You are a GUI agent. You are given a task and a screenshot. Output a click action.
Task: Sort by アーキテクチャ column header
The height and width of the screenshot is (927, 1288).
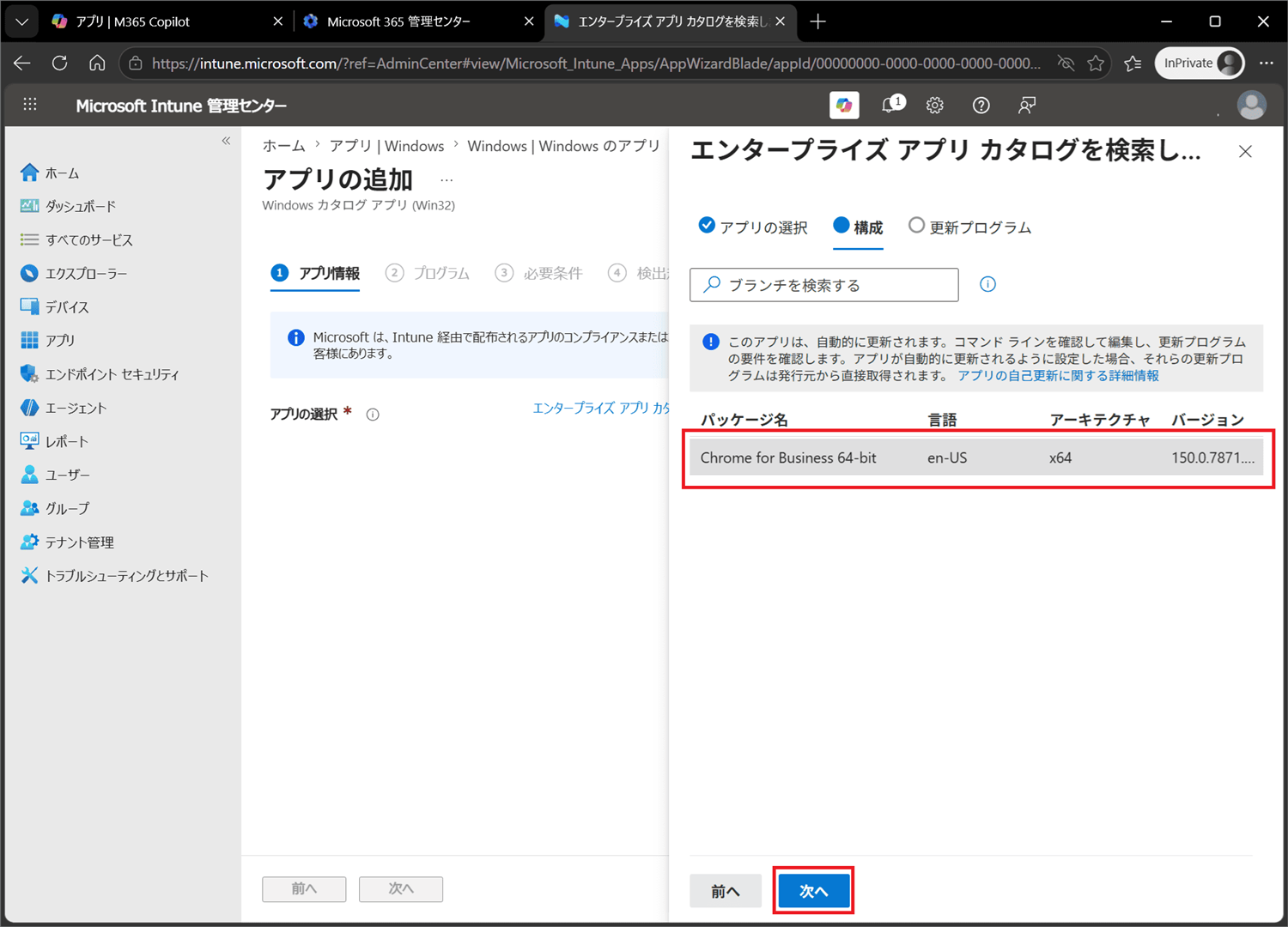click(x=1100, y=420)
